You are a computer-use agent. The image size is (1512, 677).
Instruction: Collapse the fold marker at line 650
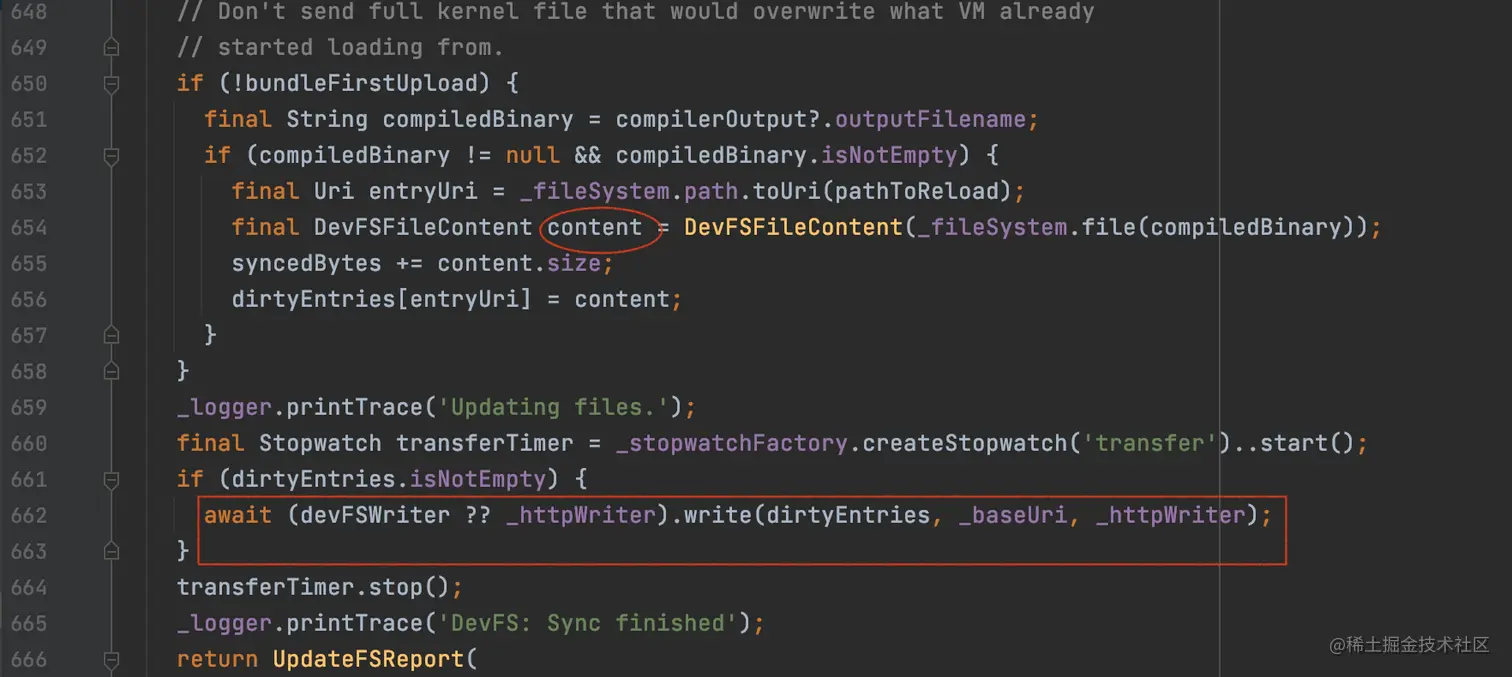(111, 83)
